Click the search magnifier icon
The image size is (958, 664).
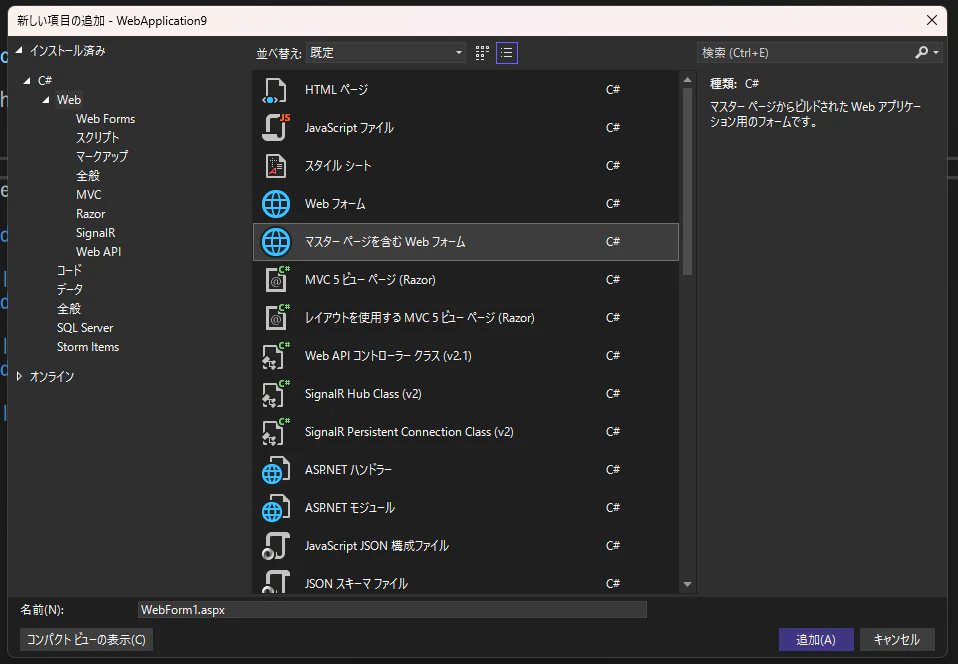921,53
